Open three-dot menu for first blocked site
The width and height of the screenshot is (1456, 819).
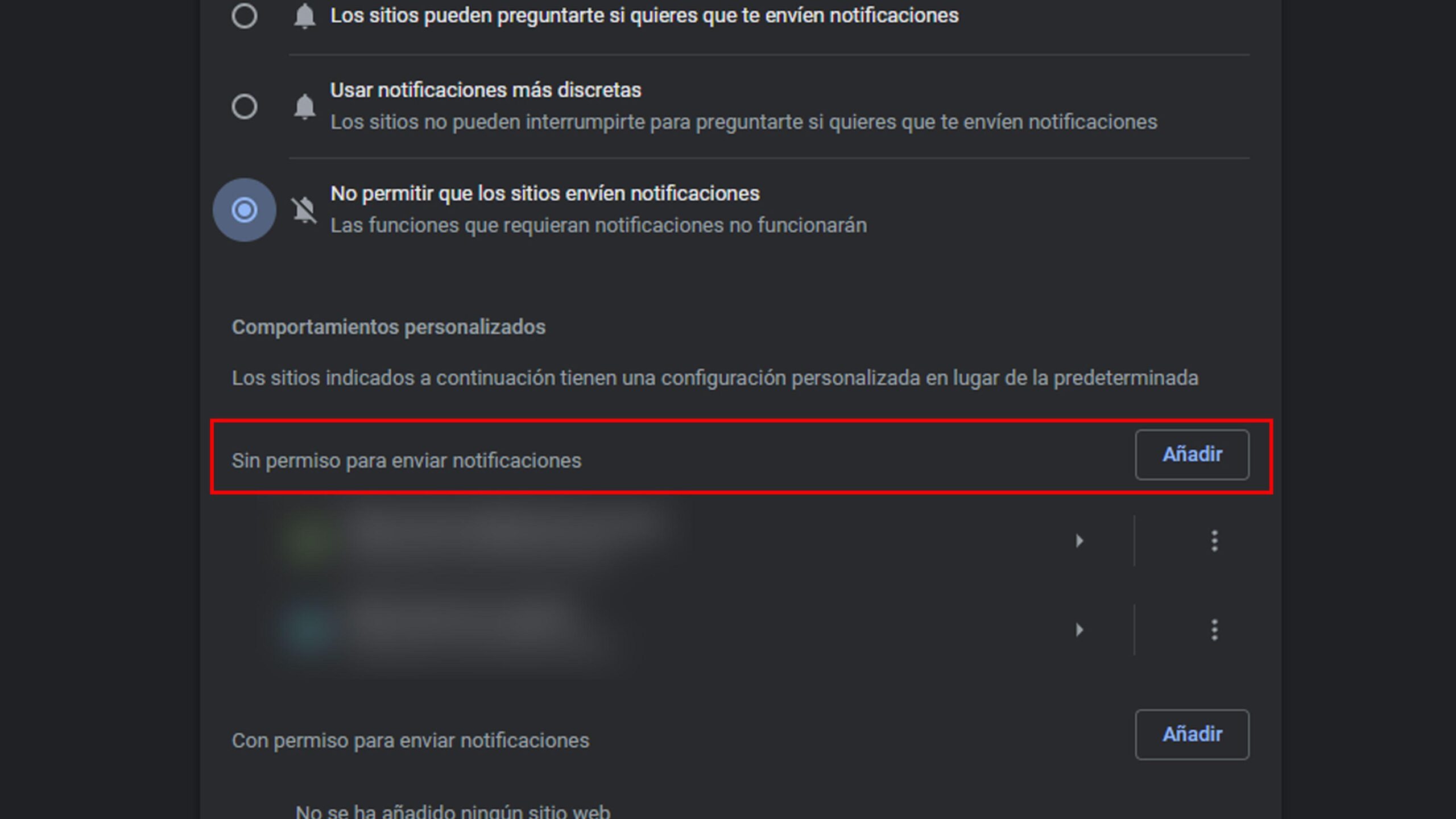click(1214, 541)
